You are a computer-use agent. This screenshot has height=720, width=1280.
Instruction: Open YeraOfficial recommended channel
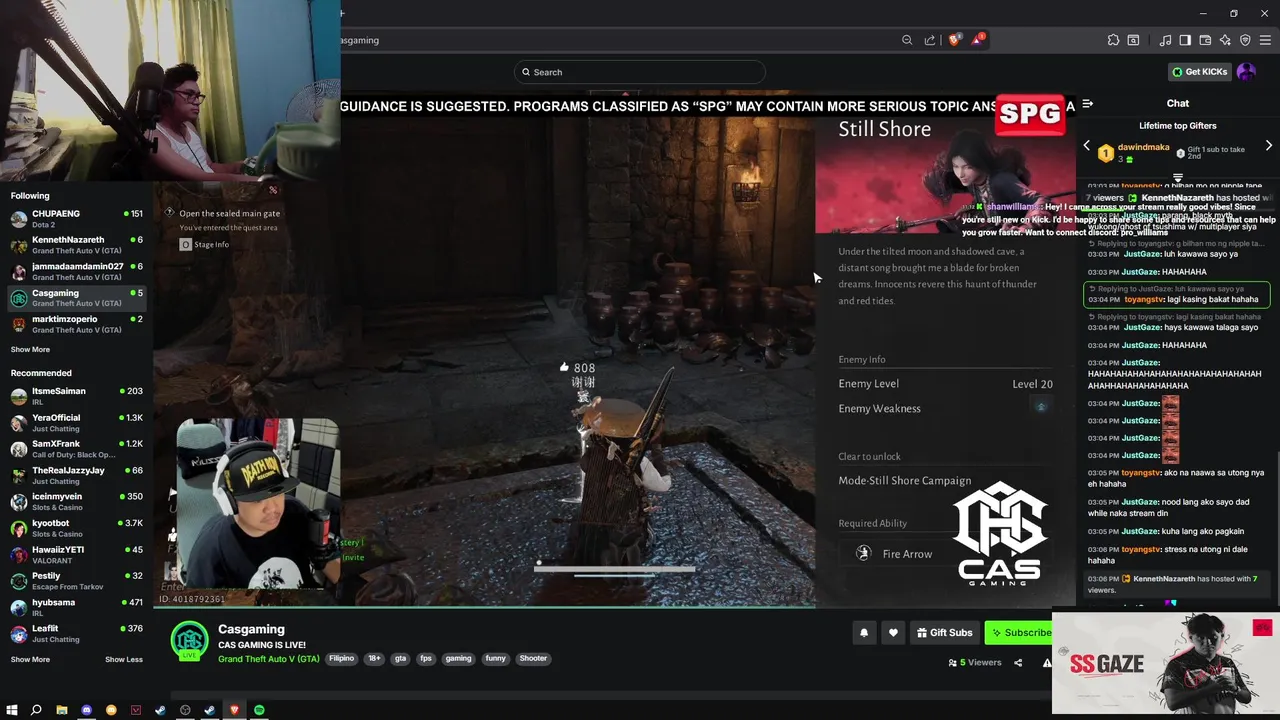click(x=77, y=423)
